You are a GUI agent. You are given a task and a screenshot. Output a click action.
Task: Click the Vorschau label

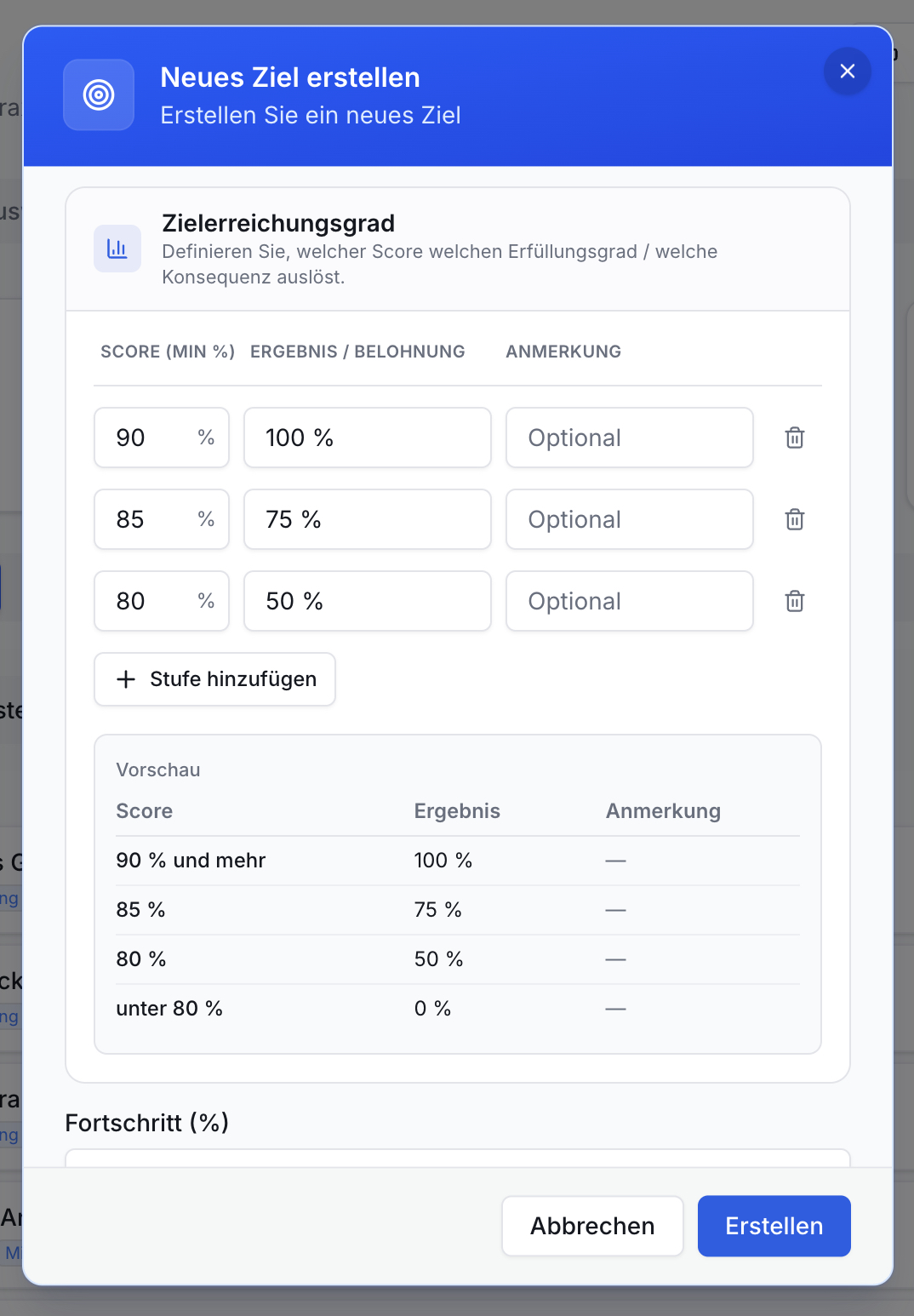point(158,770)
